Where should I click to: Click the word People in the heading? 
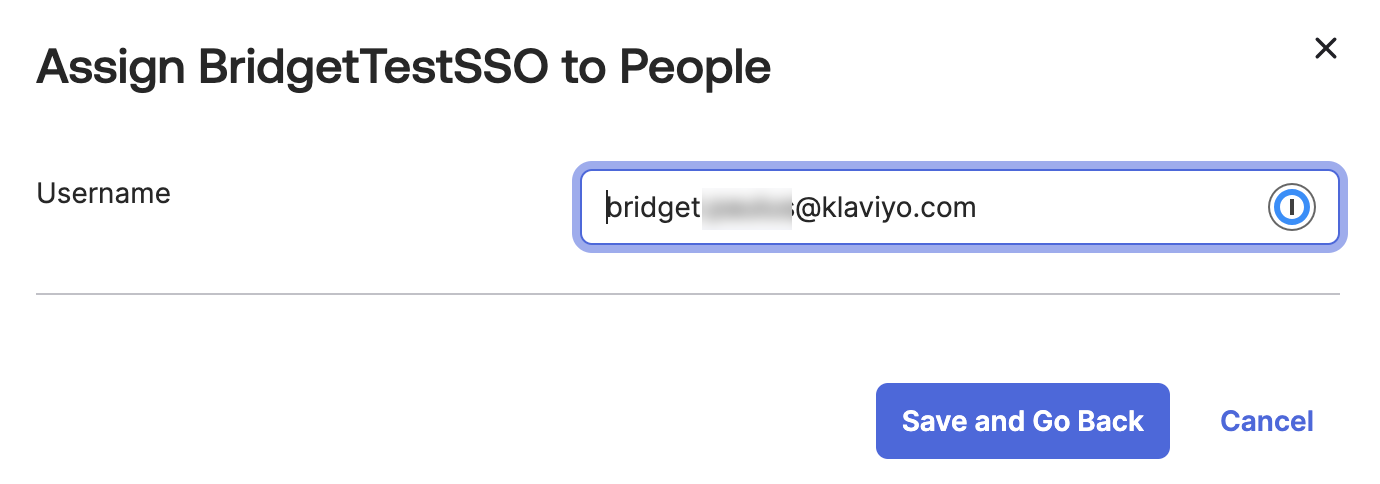694,68
